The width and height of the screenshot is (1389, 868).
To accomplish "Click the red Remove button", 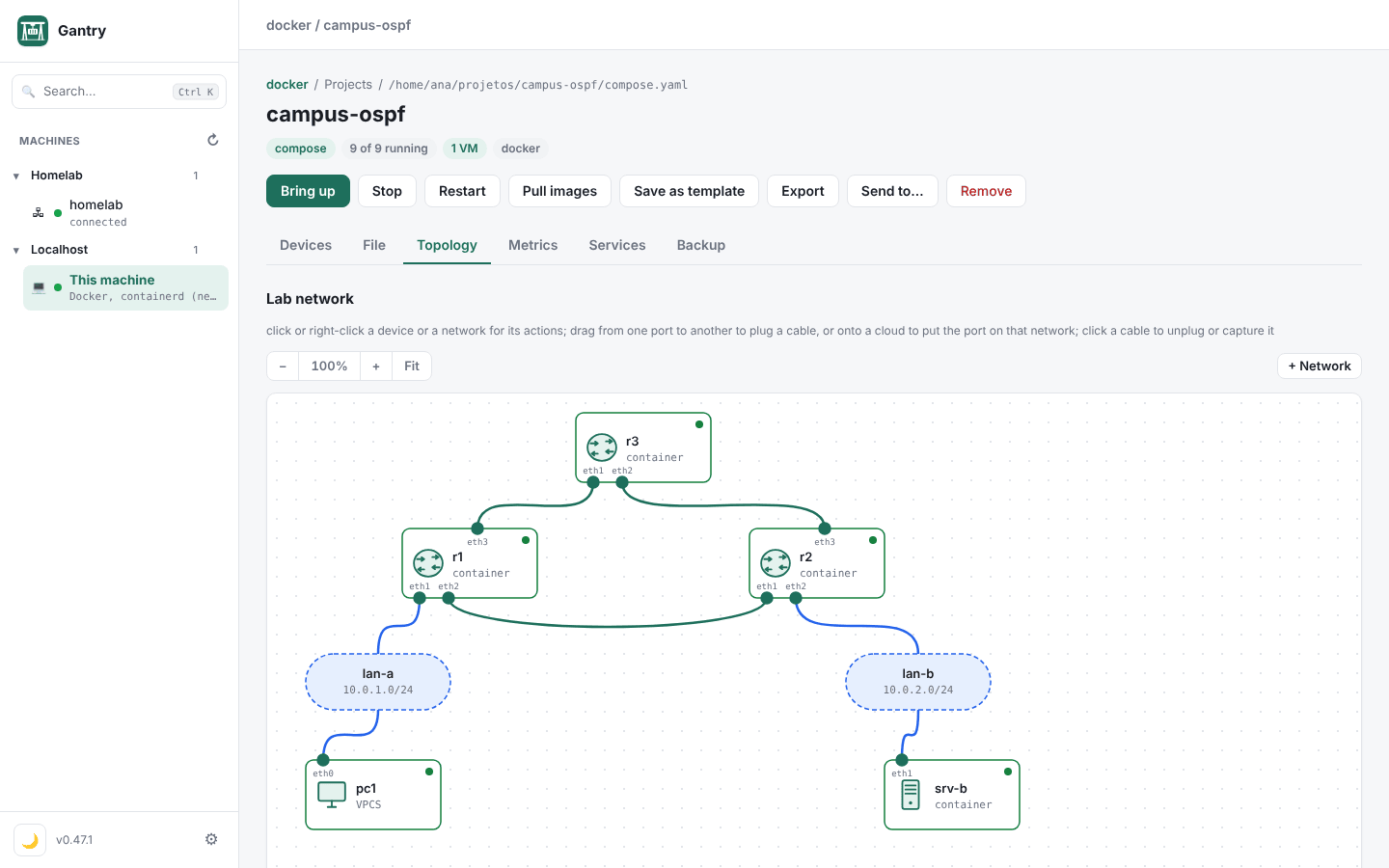I will 986,191.
